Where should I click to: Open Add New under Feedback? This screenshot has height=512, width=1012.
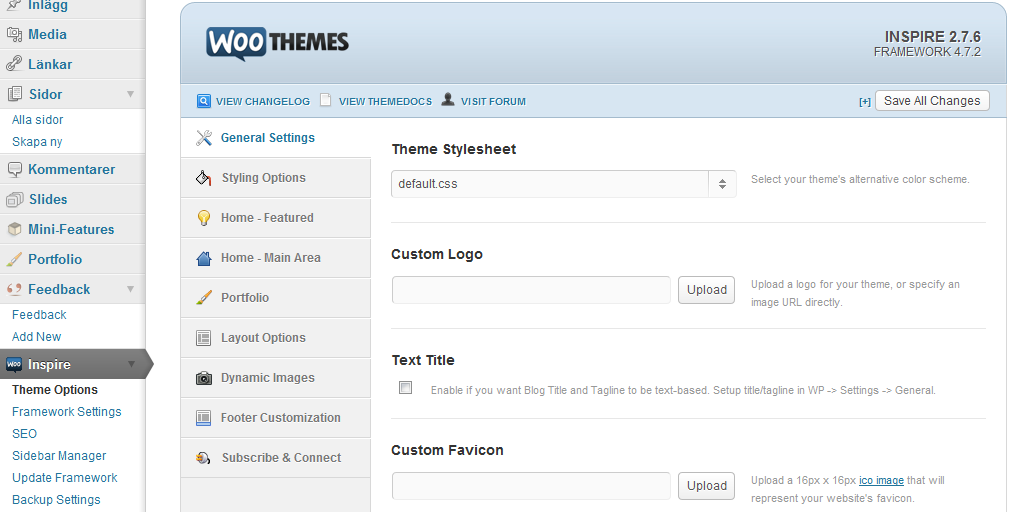(x=36, y=336)
